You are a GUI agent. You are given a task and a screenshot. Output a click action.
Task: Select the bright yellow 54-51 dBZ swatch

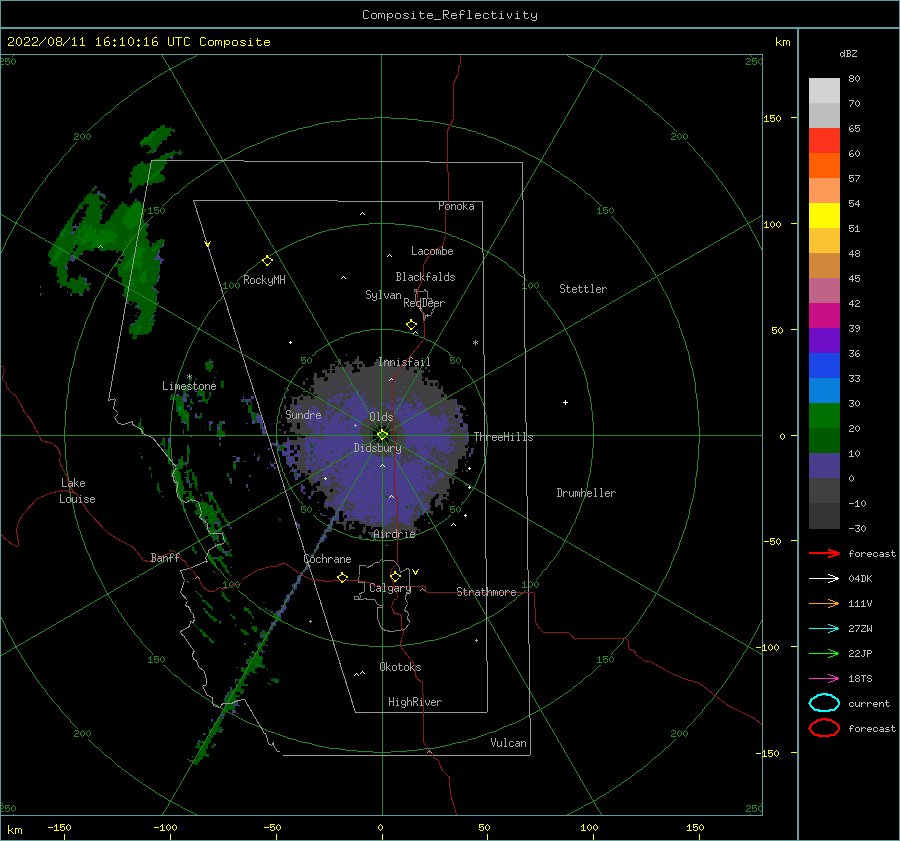tap(824, 216)
